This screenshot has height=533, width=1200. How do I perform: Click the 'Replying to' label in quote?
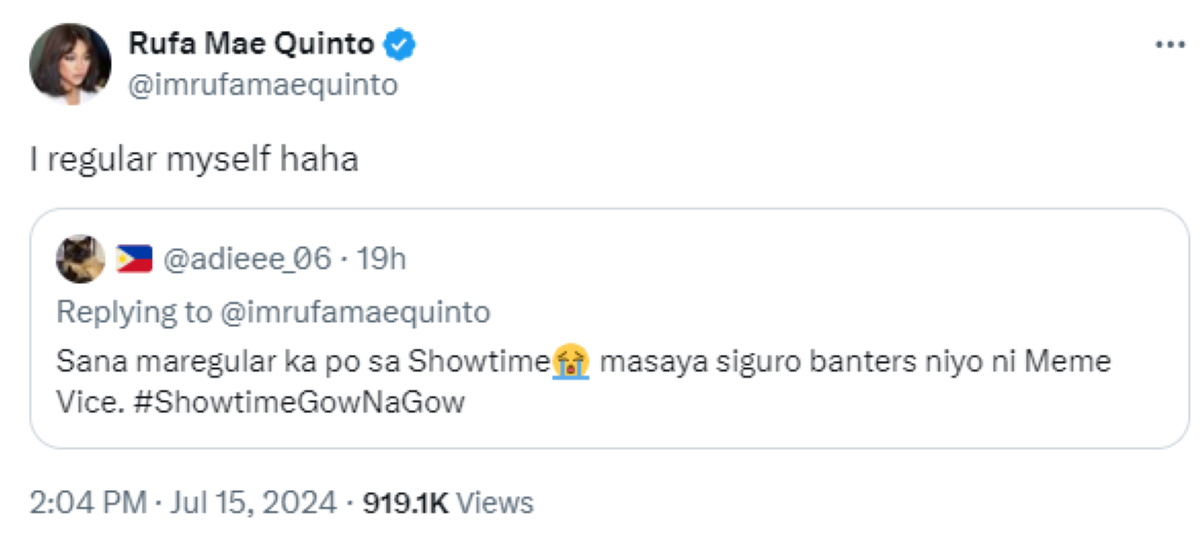pos(134,313)
